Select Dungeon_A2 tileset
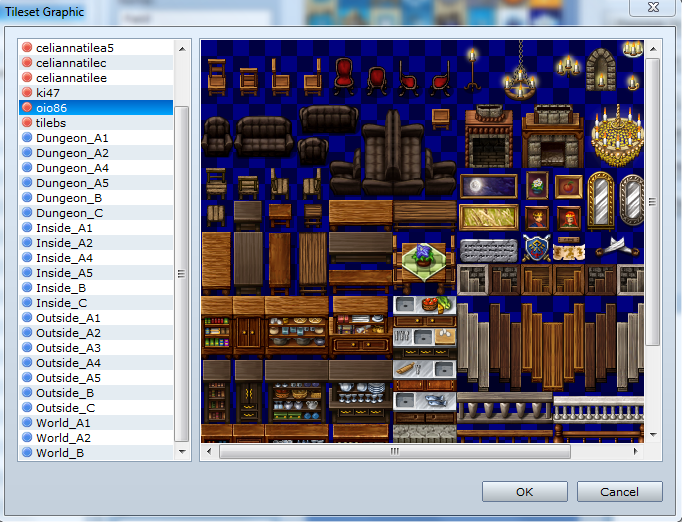 coord(96,153)
